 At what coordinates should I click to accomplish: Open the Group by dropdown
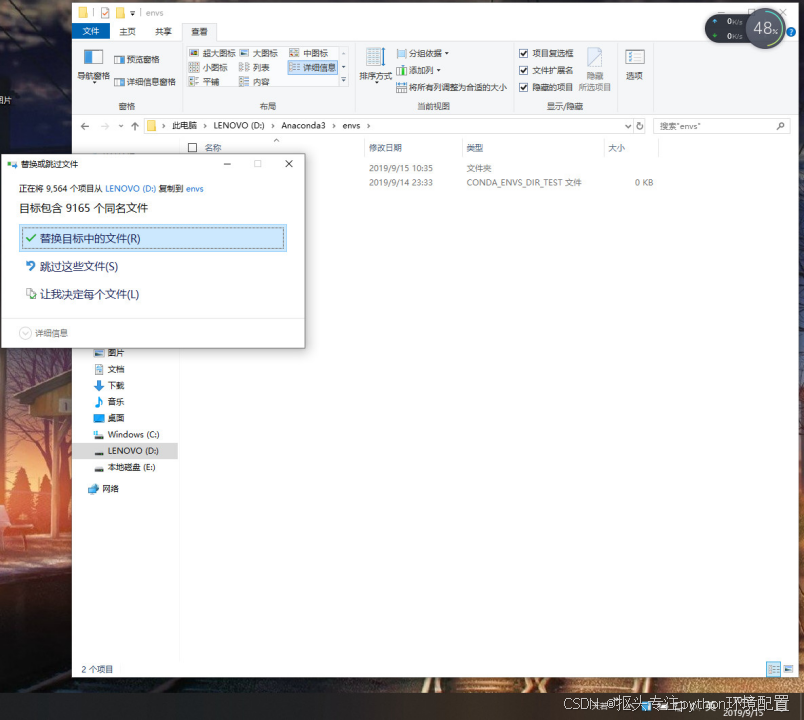point(423,53)
